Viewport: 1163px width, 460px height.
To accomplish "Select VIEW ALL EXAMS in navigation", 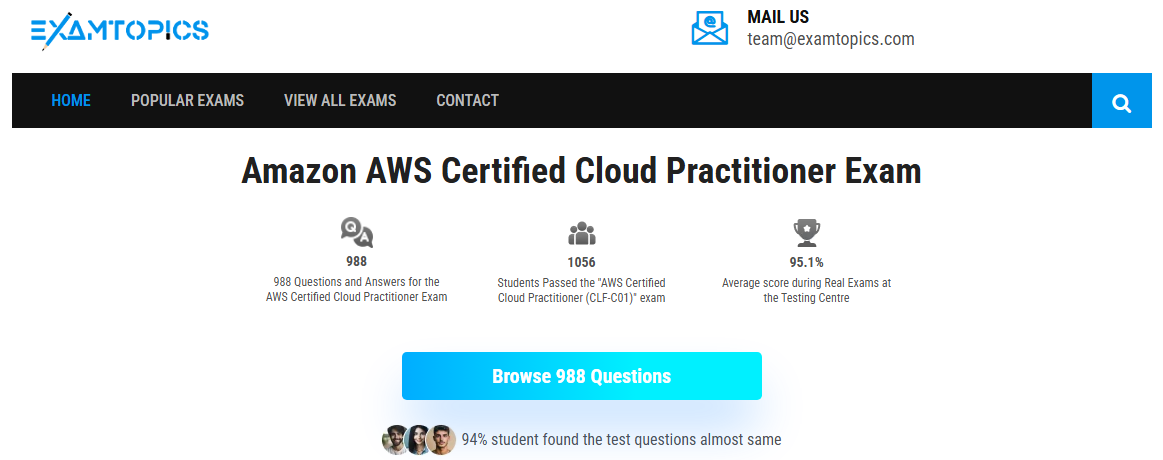I will pos(340,100).
